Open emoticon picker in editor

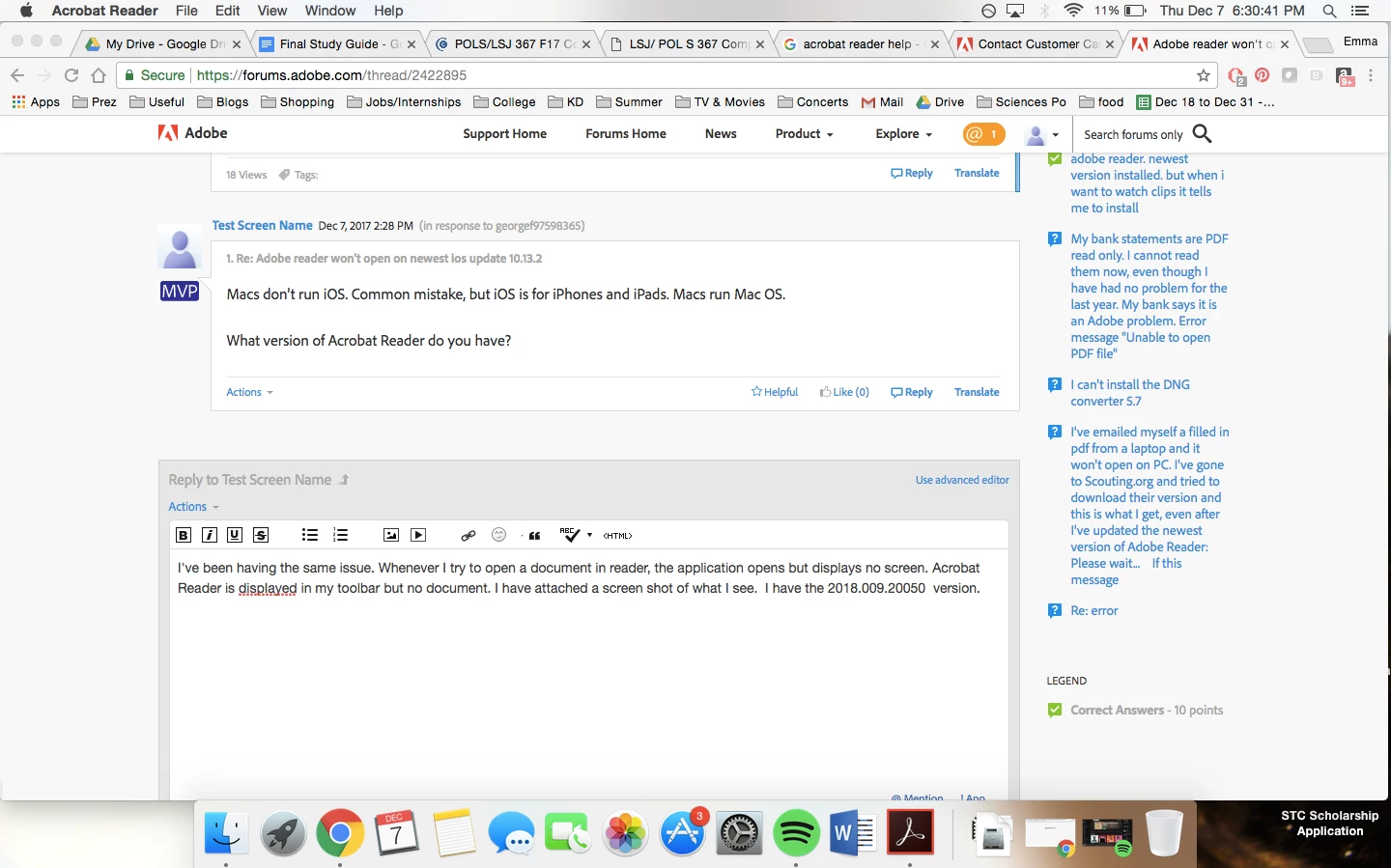(499, 535)
